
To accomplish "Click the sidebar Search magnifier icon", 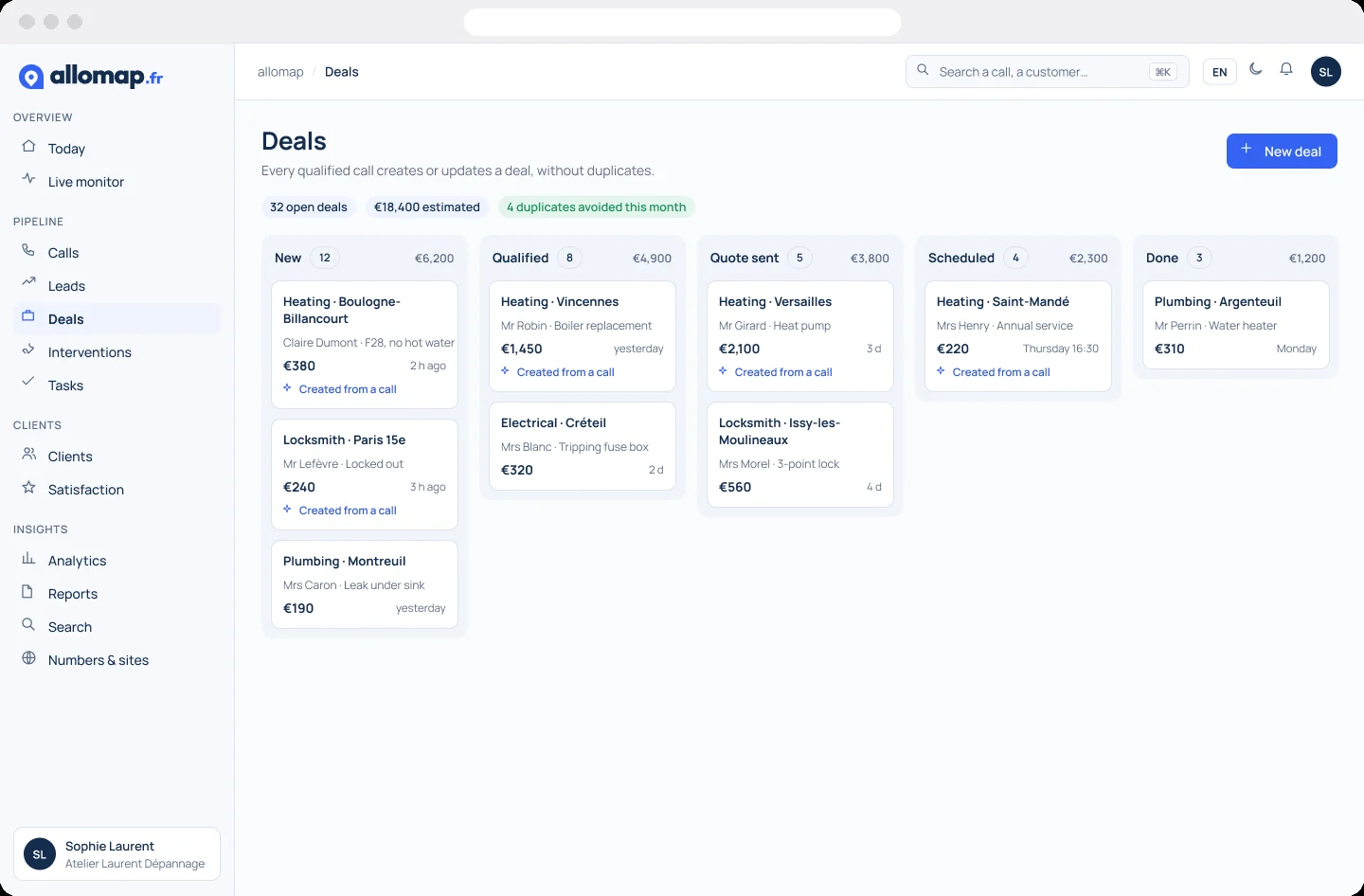I will [28, 625].
